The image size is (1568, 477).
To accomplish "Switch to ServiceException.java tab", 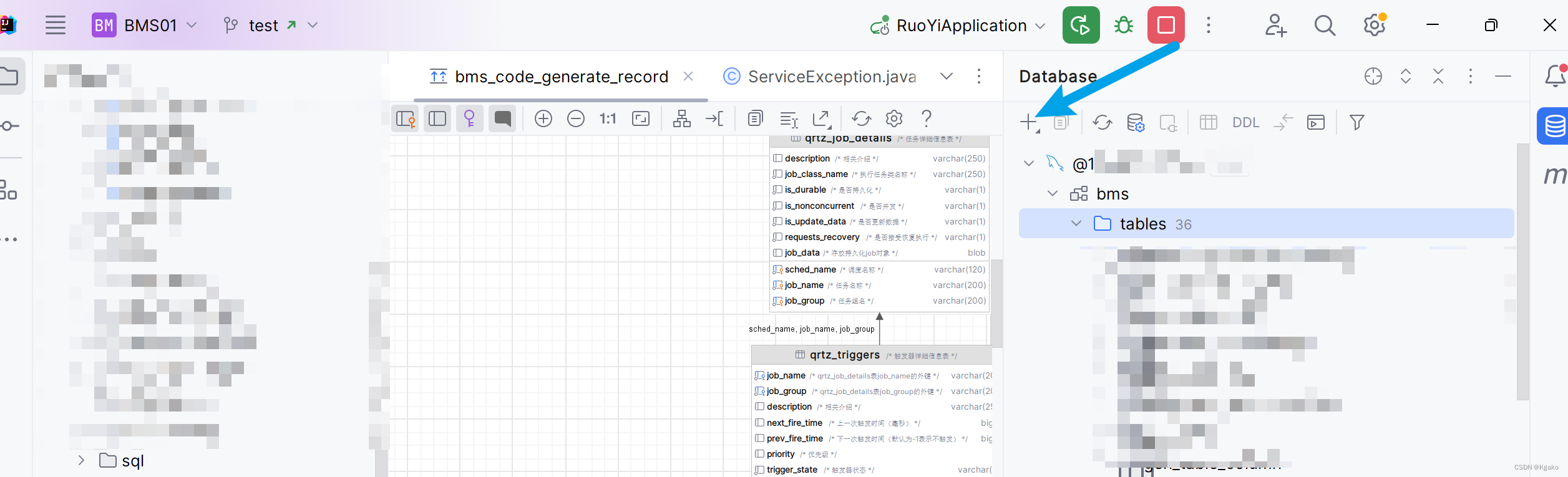I will tap(820, 77).
